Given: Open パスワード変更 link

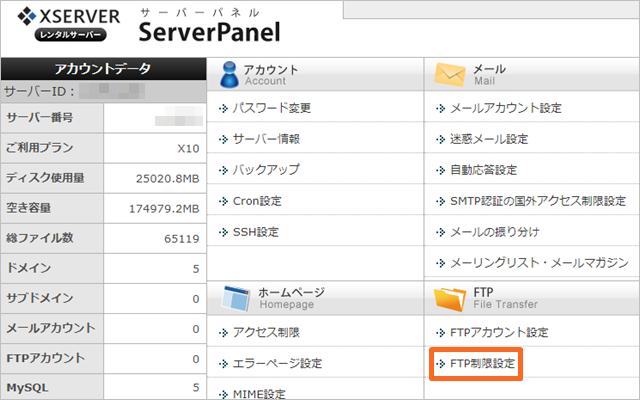Looking at the screenshot, I should click(x=264, y=108).
